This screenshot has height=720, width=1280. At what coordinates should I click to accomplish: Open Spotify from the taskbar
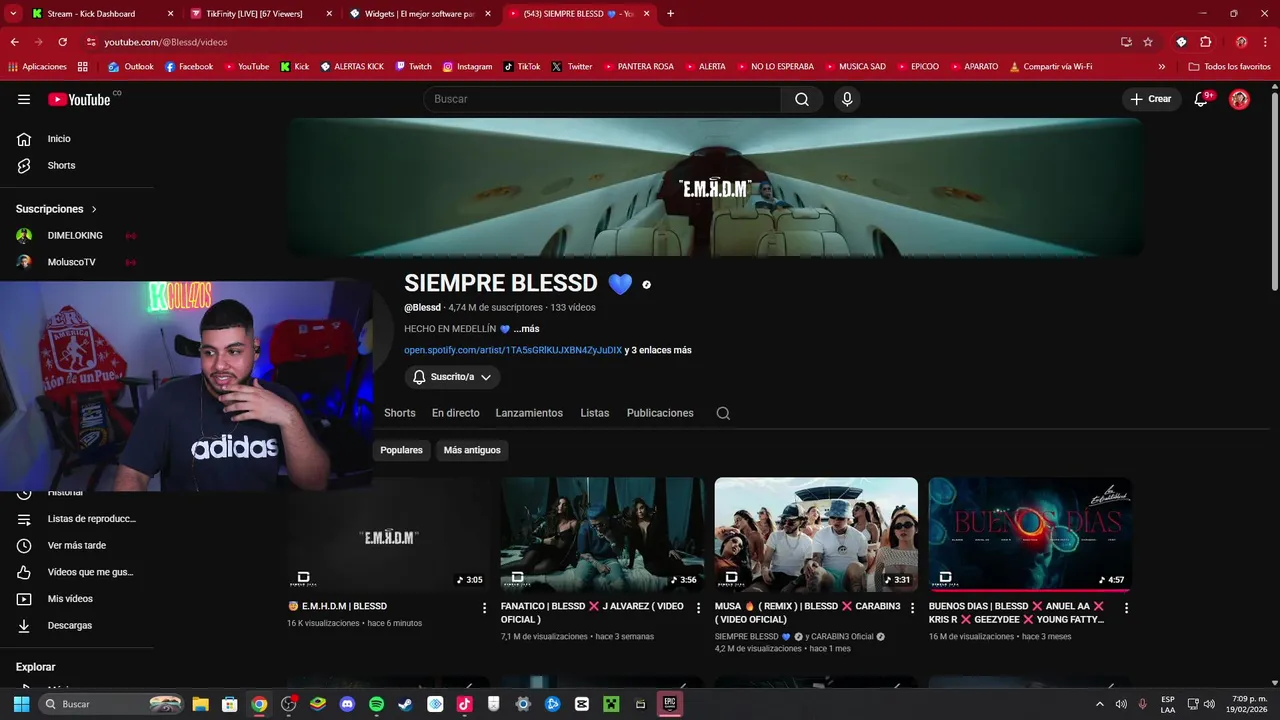coord(376,704)
